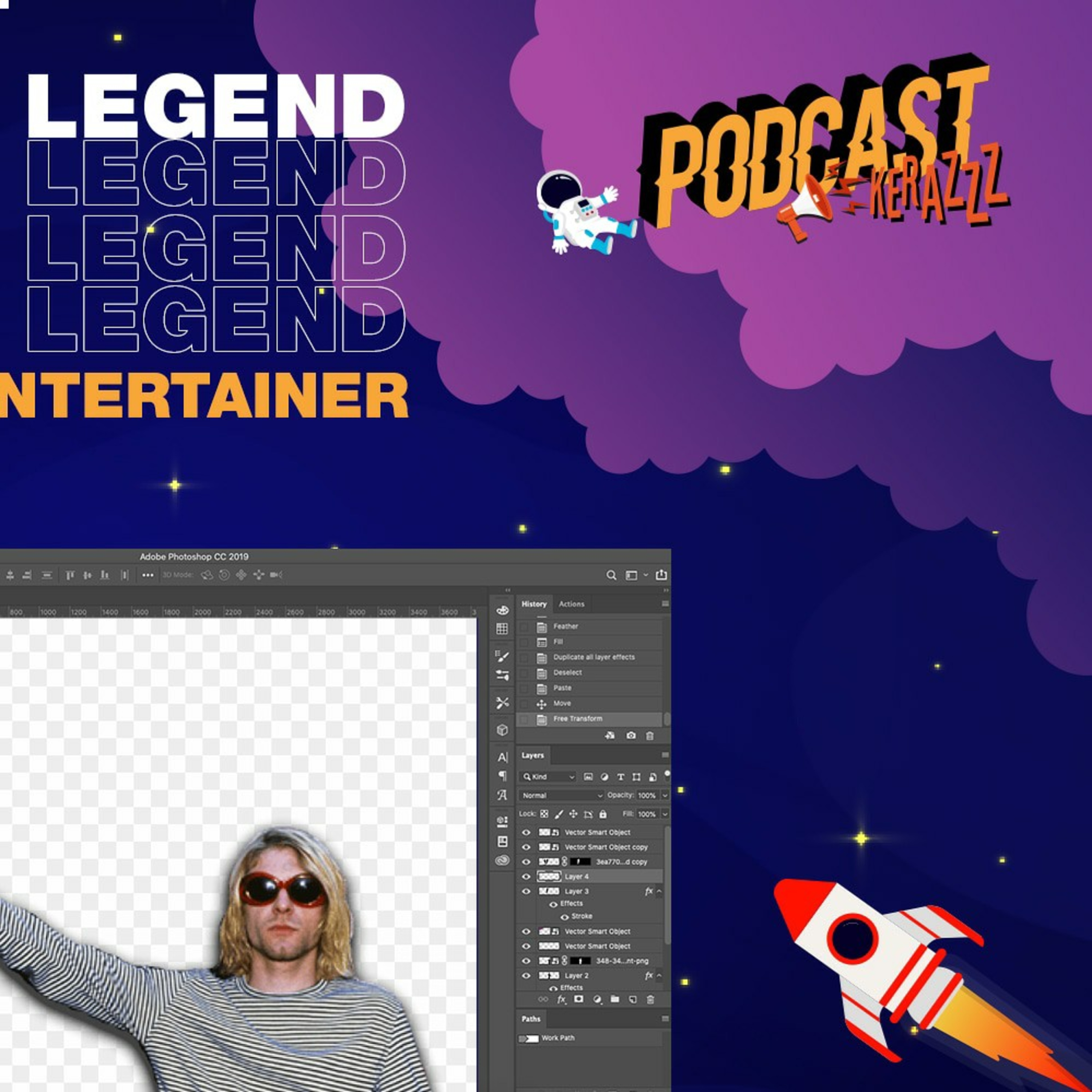
Task: Select the Paths panel tab
Action: point(531,1018)
